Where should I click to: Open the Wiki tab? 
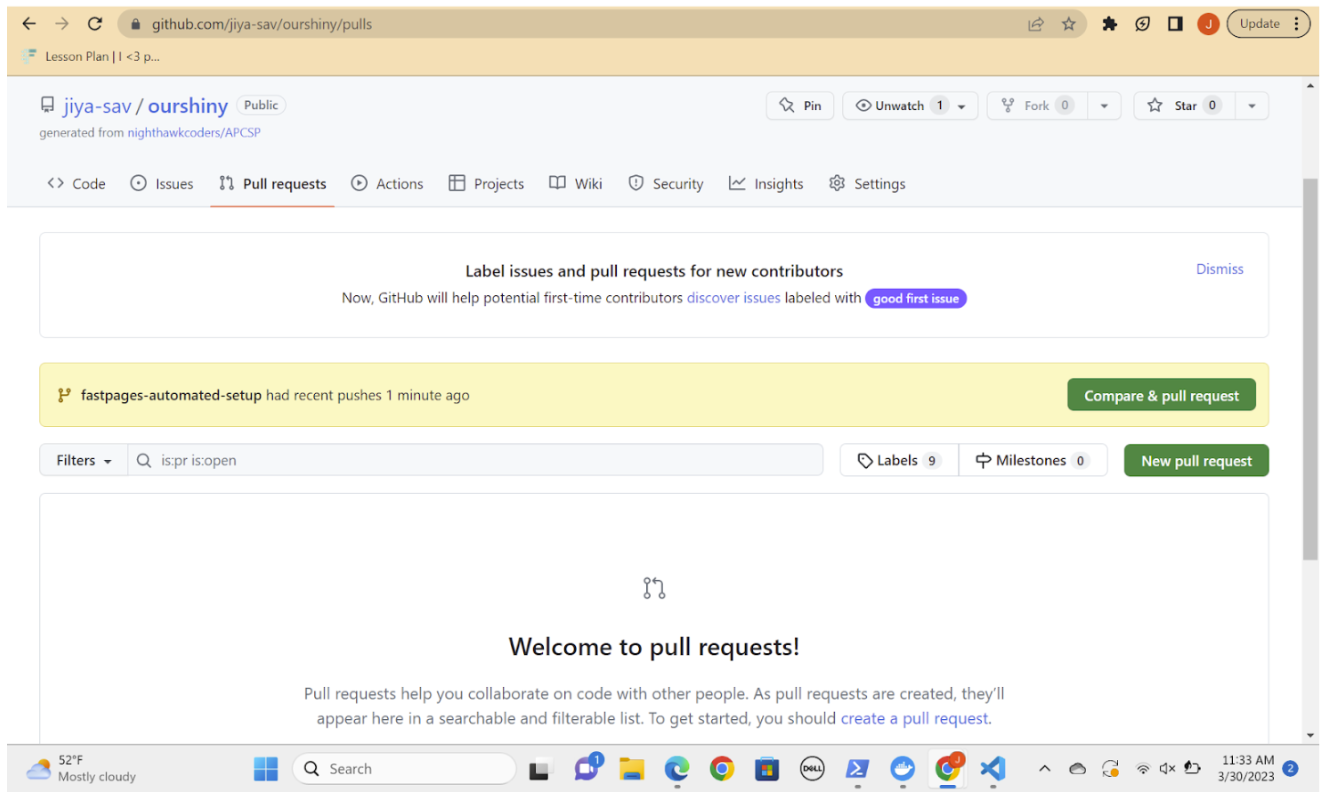pyautogui.click(x=576, y=184)
